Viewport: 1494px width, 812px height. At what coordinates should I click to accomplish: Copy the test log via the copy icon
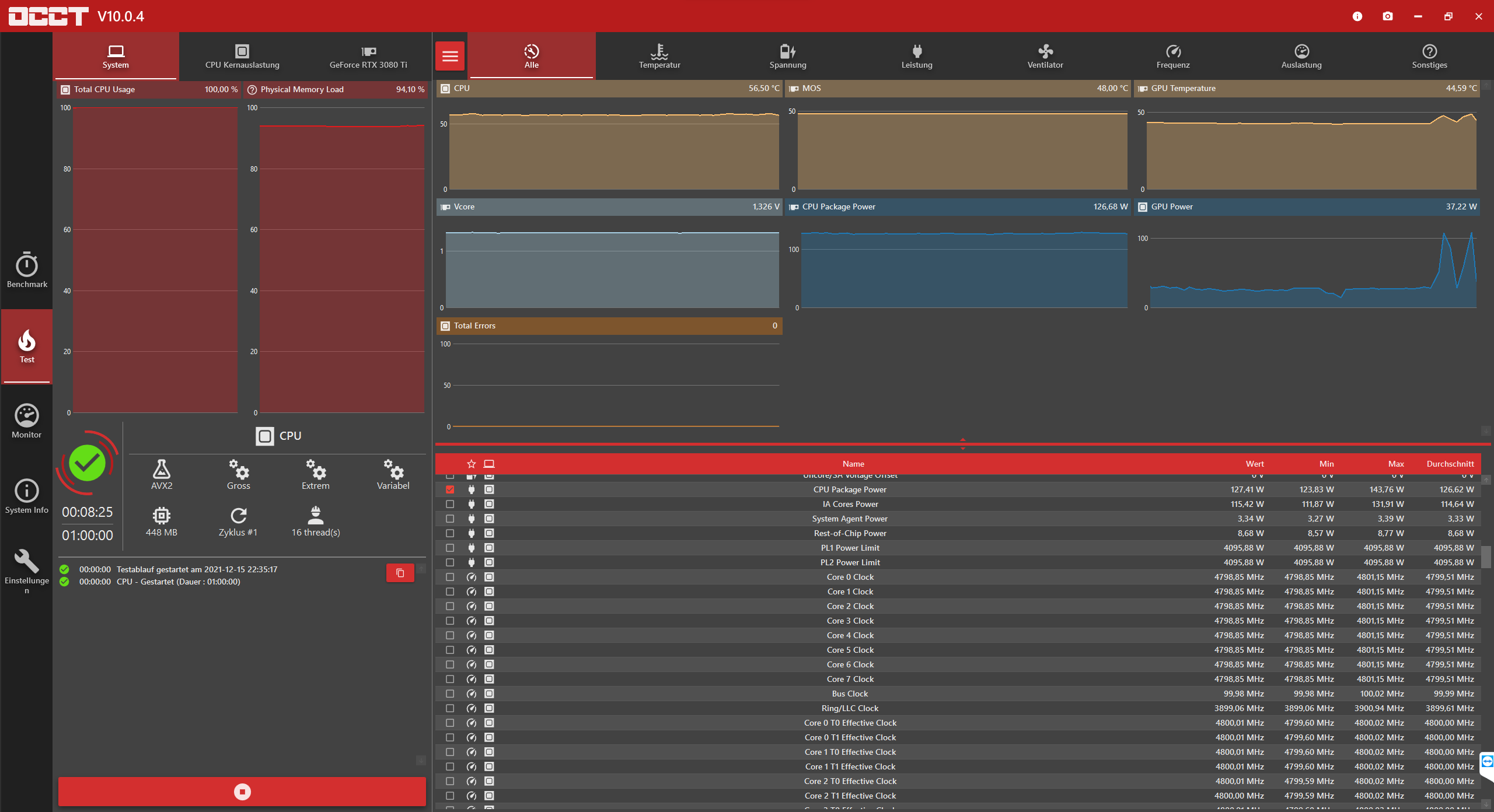(400, 573)
